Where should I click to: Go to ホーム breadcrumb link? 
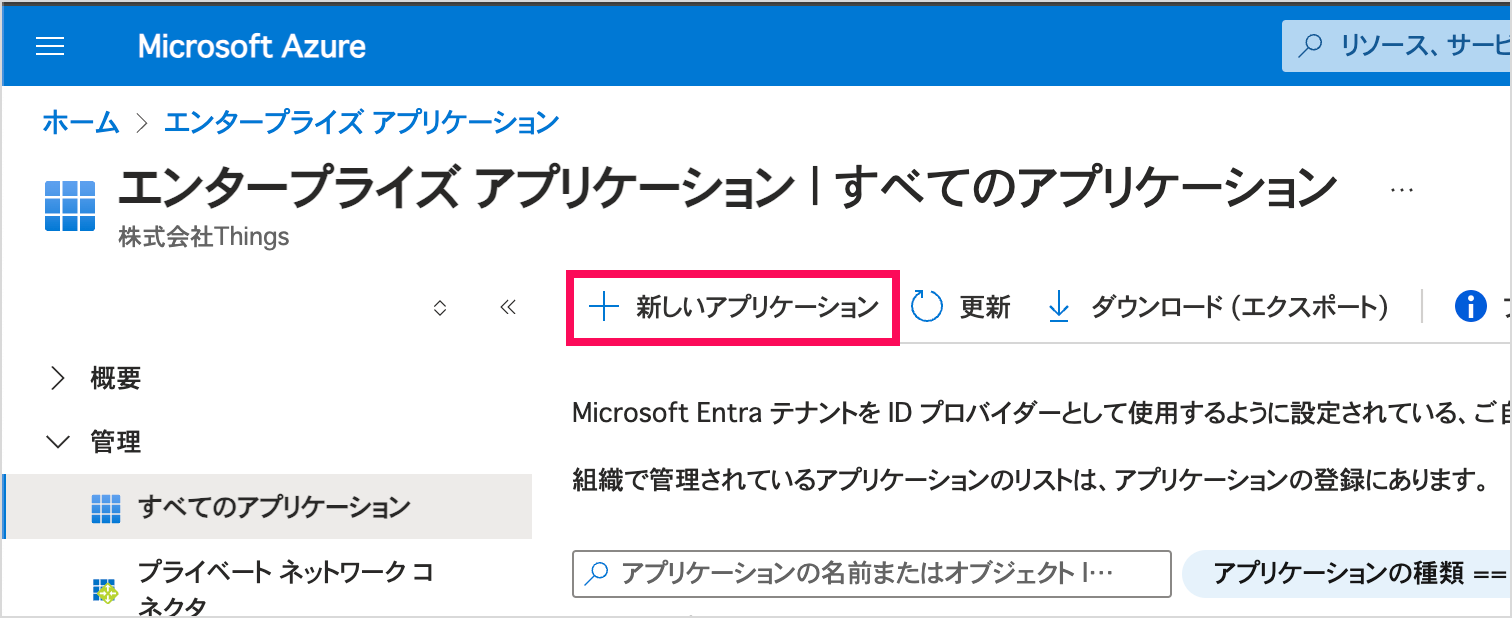[x=80, y=123]
